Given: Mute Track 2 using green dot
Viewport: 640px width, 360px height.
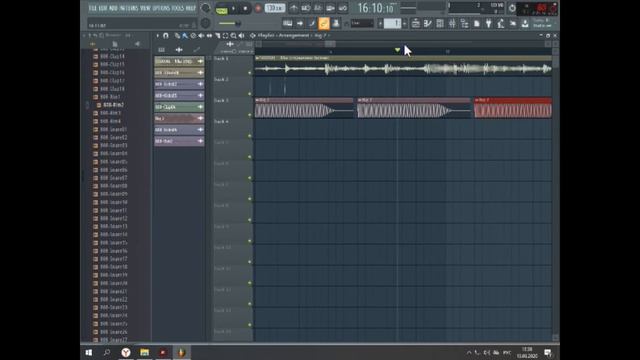Looking at the screenshot, I should 250,94.
